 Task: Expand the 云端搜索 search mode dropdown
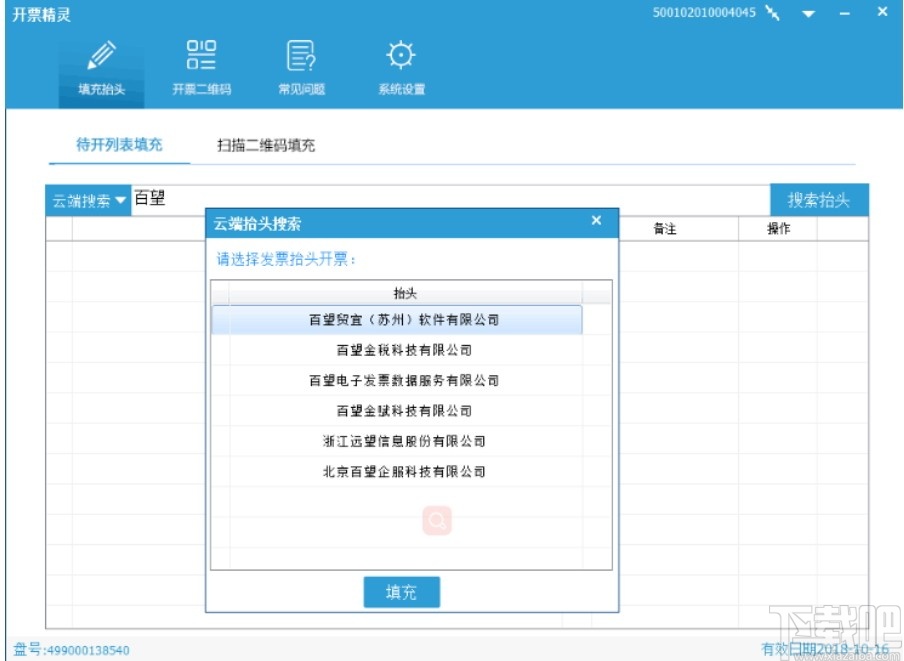88,201
